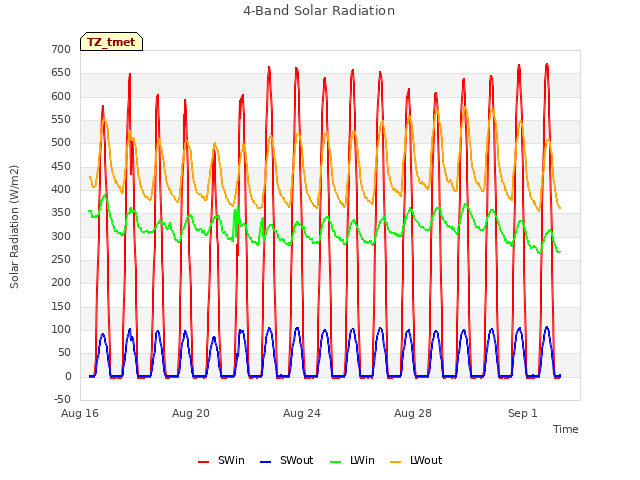
Task: Click the first green LWin peak after Aug 16
Action: (105, 196)
